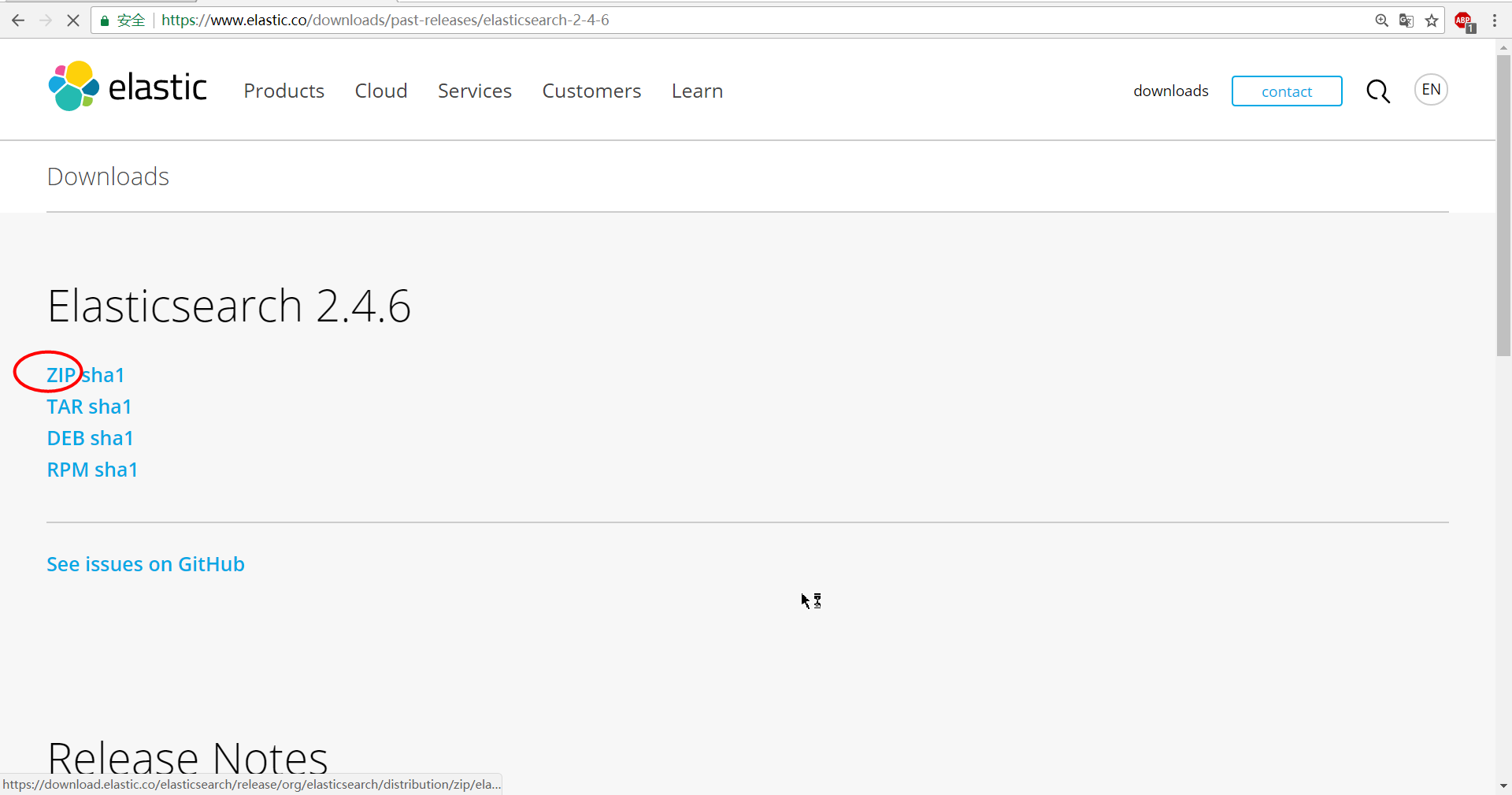Open the EN language selector
Viewport: 1512px width, 795px height.
[x=1431, y=90]
